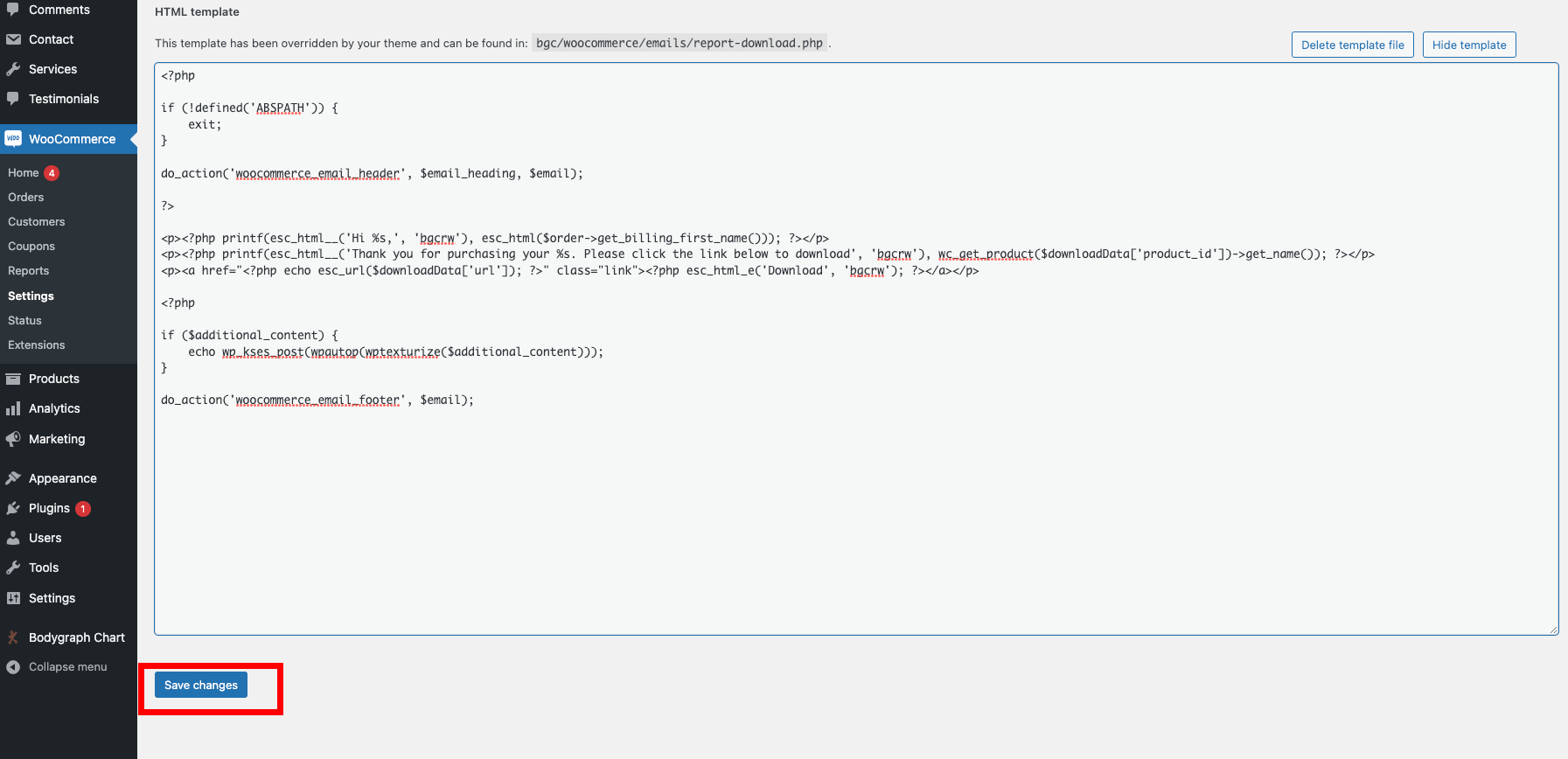Click the woocommerce_email_header do_action line
The height and width of the screenshot is (759, 1568).
click(x=372, y=173)
